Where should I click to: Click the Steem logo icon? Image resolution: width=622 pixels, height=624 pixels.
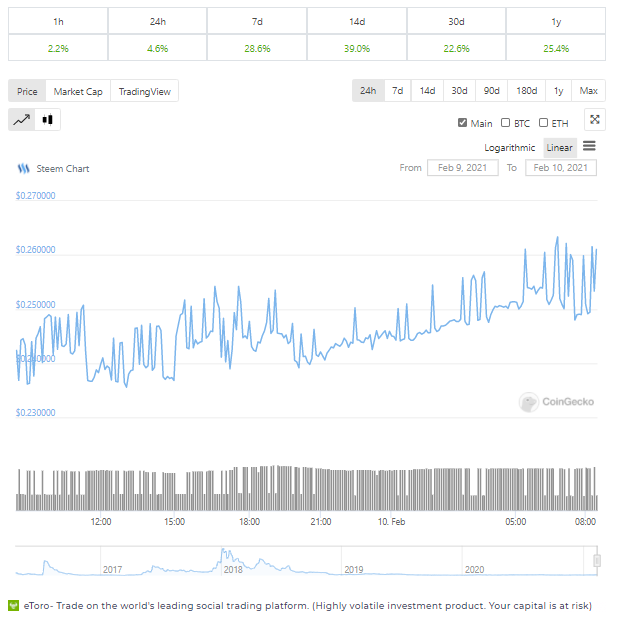(23, 169)
